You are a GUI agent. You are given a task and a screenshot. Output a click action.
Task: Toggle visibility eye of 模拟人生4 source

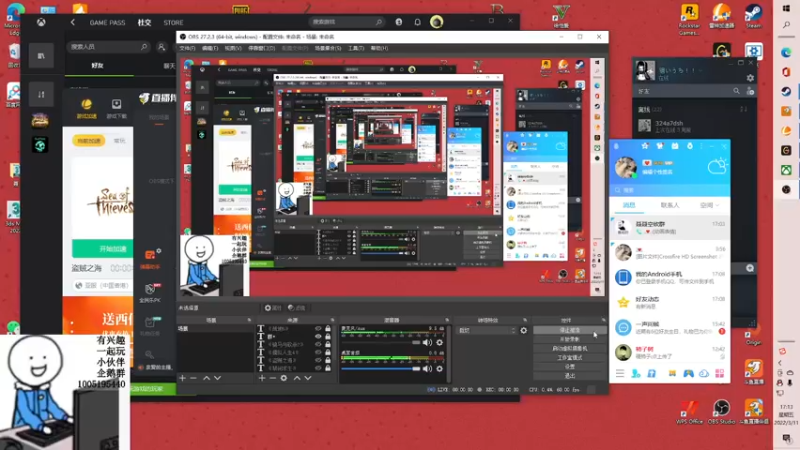[x=318, y=352]
